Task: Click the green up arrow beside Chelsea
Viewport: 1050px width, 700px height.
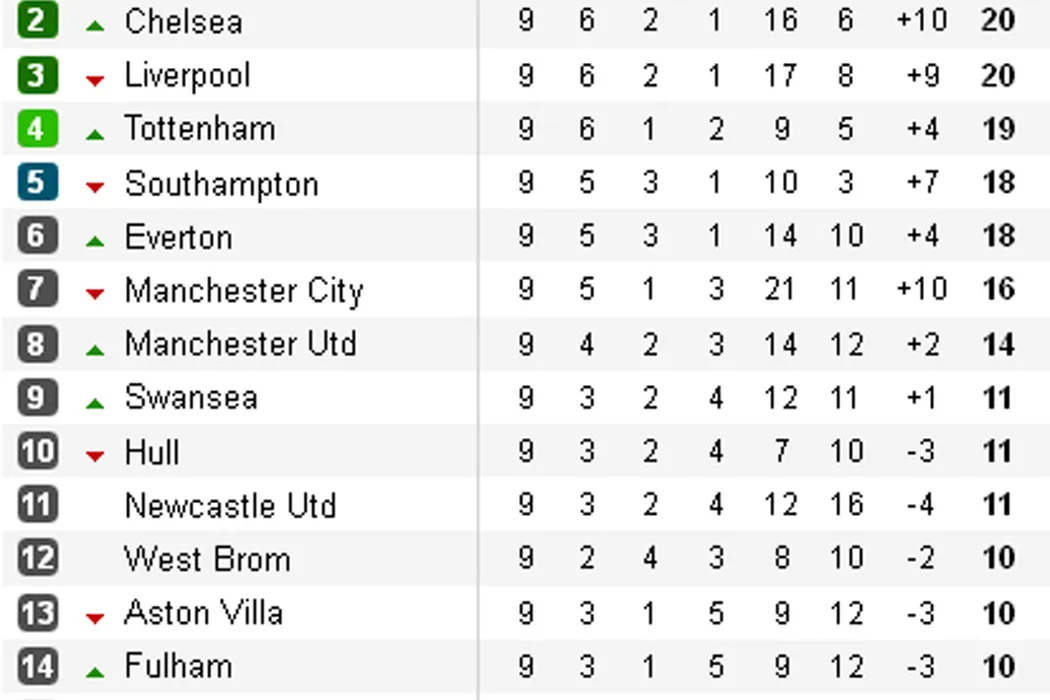Action: 95,26
